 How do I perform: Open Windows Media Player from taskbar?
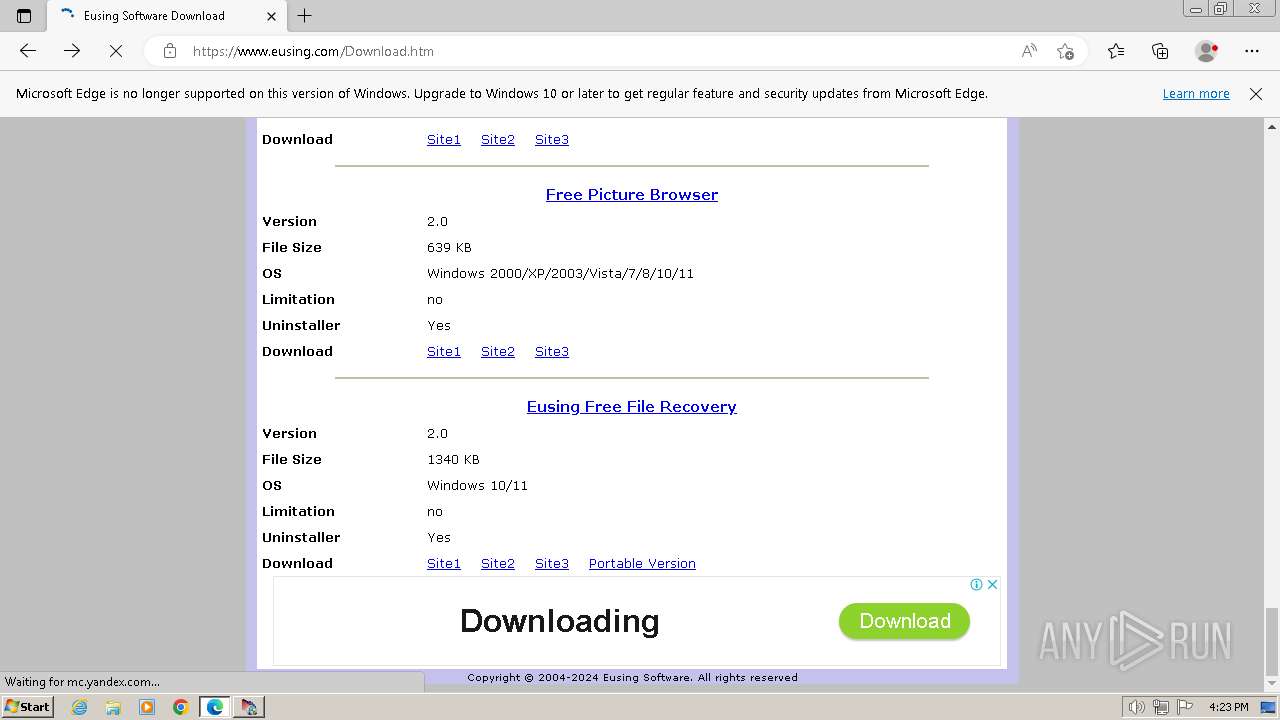[x=147, y=707]
